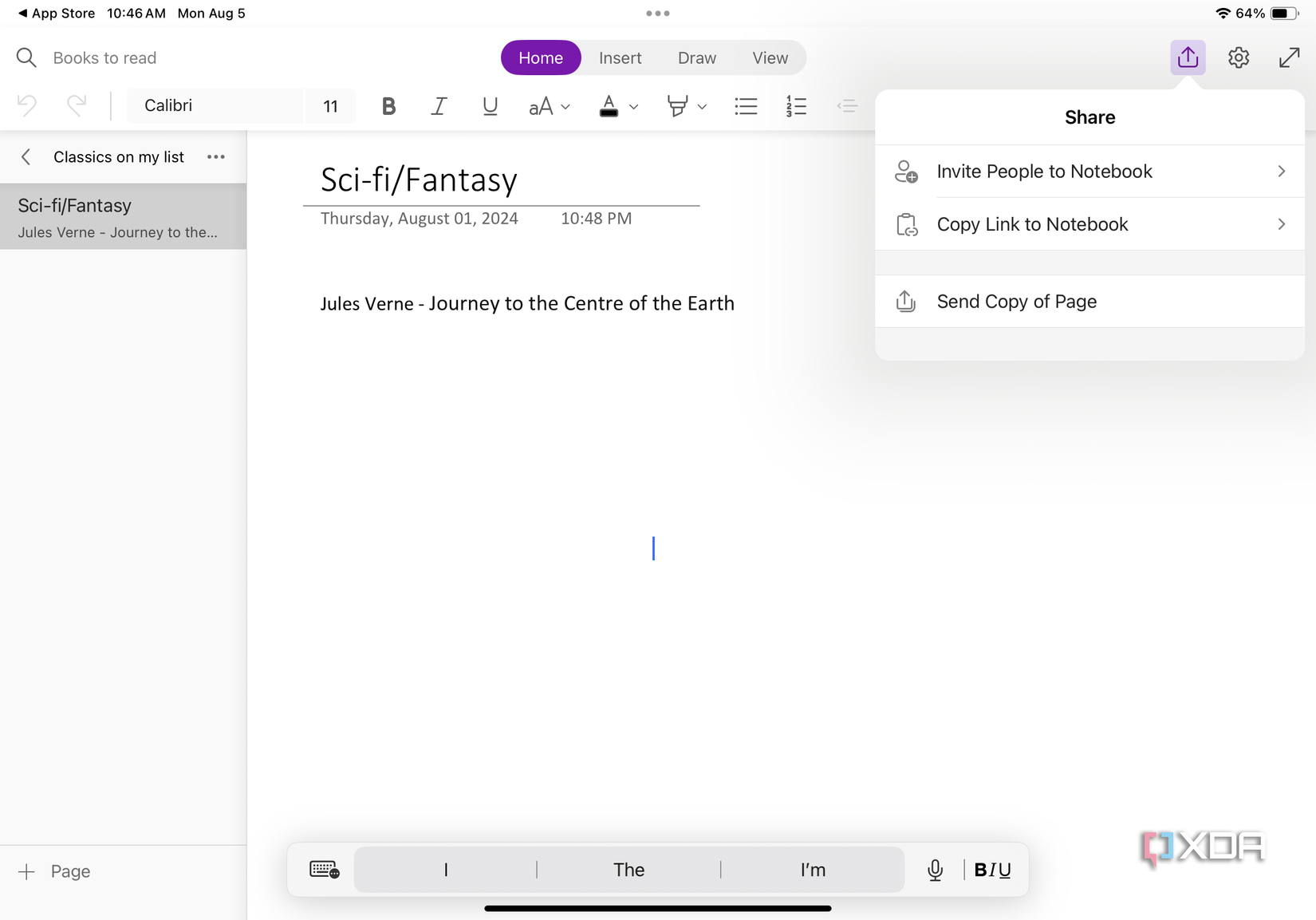Add a new Page
This screenshot has width=1316, height=920.
pos(54,871)
